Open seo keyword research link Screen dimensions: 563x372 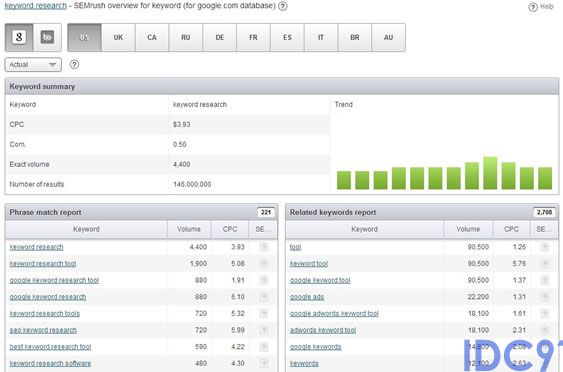click(43, 330)
